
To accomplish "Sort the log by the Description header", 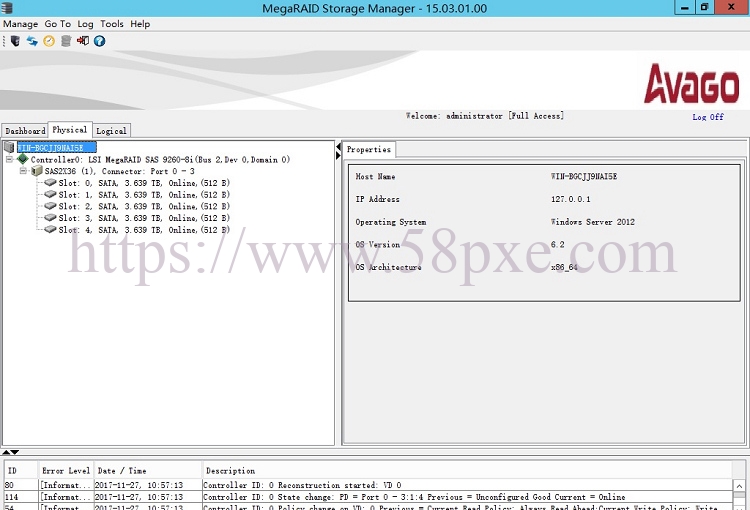I will [x=467, y=471].
